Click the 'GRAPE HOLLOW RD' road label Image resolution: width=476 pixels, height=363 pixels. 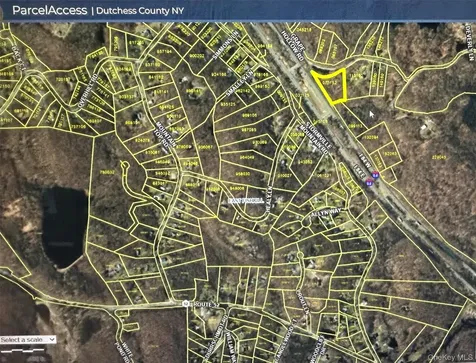293,46
